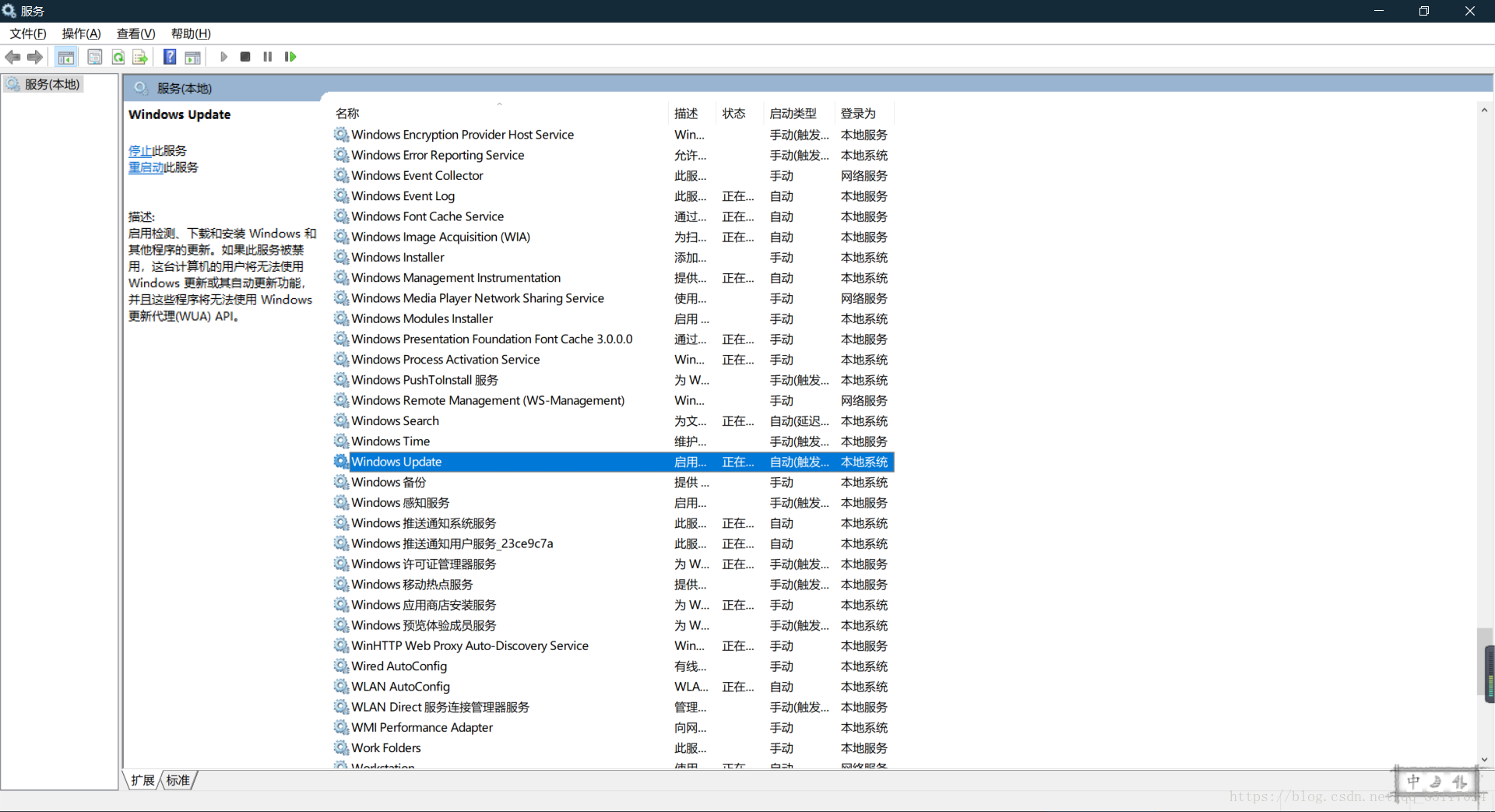Select Windows 推送通知用户服务_23ce9c7a row
This screenshot has height=812, width=1495.
(614, 543)
